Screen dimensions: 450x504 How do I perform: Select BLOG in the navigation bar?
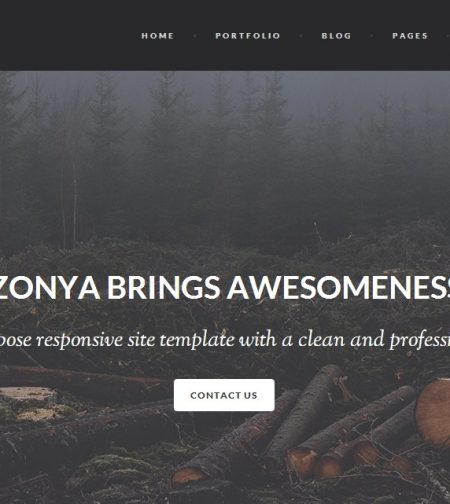[336, 36]
